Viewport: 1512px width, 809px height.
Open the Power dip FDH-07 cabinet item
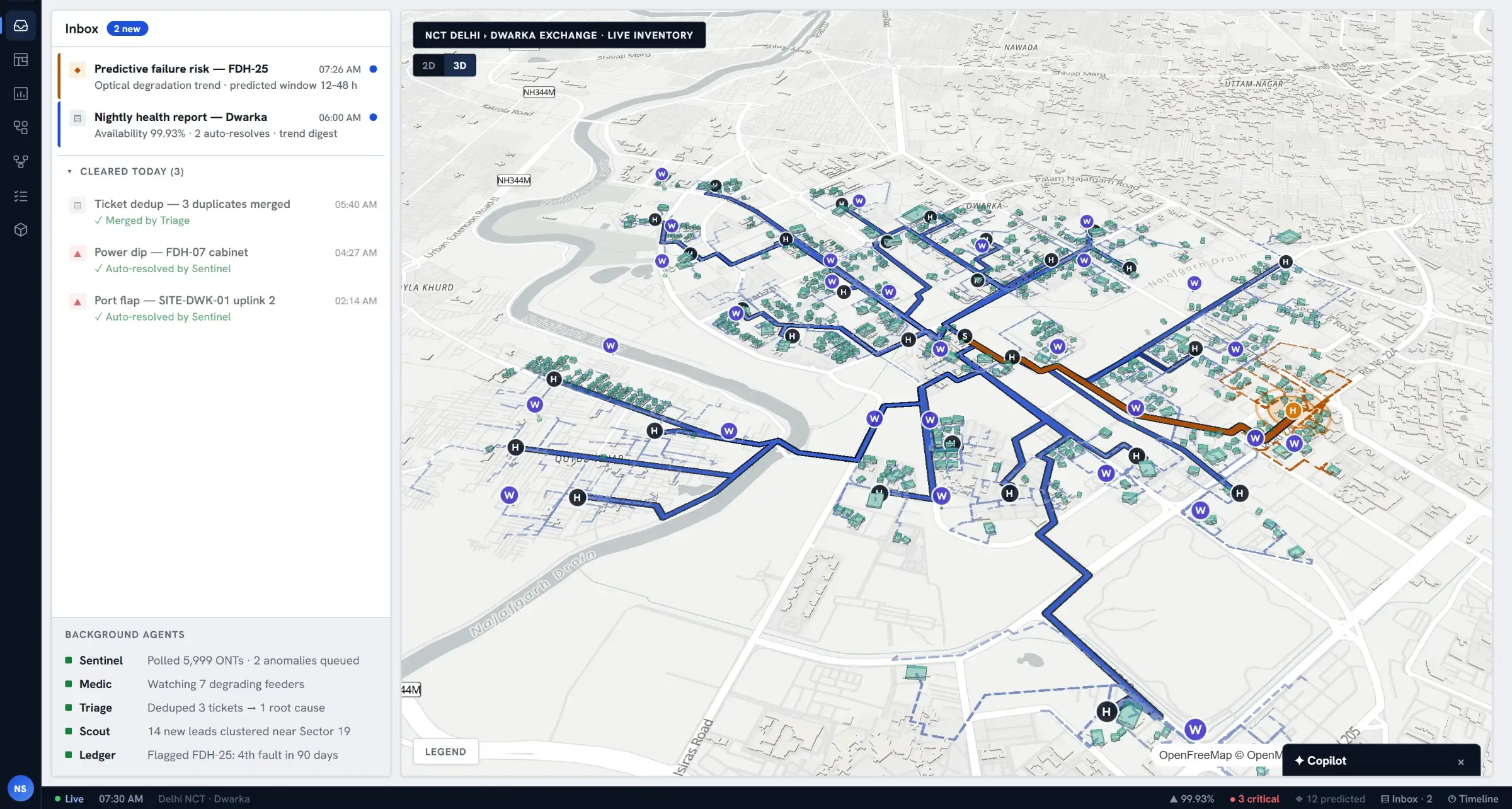[x=221, y=260]
